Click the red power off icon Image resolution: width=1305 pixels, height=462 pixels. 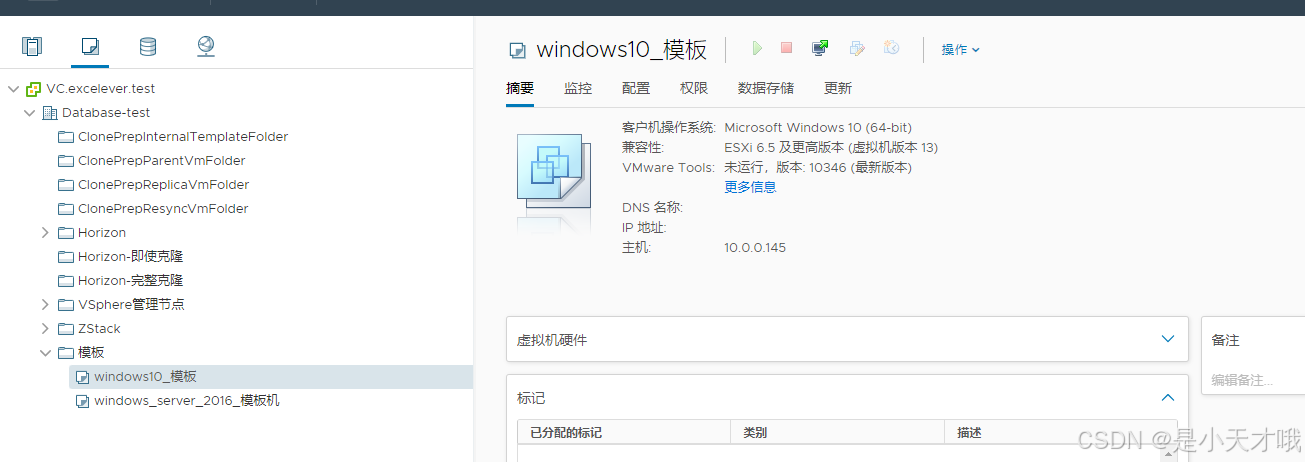786,48
